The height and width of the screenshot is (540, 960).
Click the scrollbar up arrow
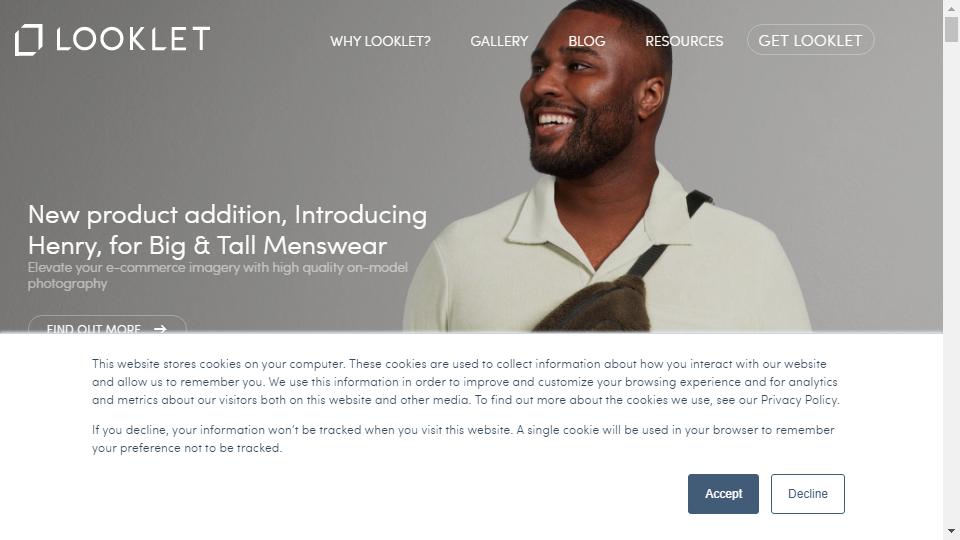(x=951, y=8)
